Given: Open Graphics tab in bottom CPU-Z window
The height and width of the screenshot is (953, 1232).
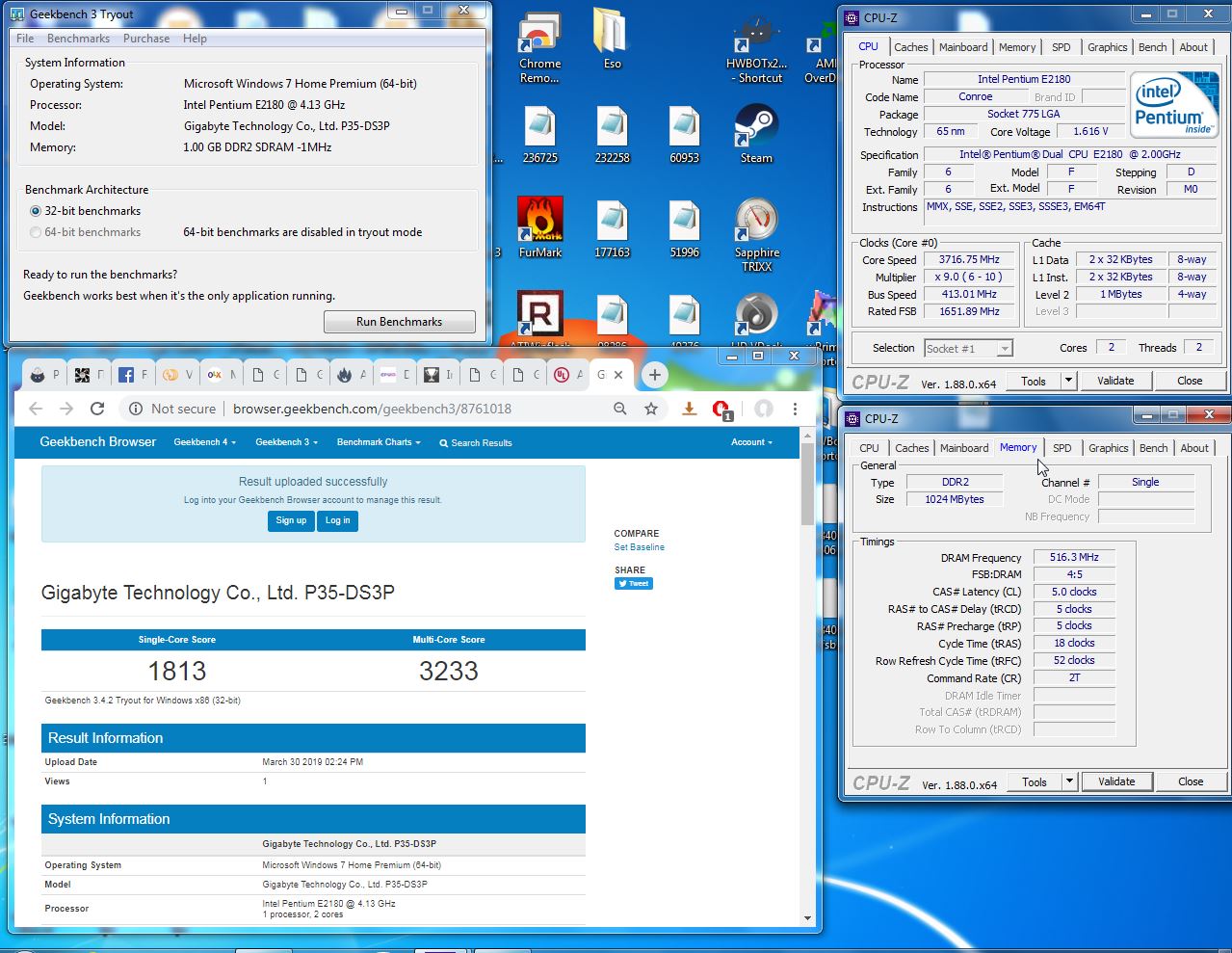Looking at the screenshot, I should [1108, 448].
